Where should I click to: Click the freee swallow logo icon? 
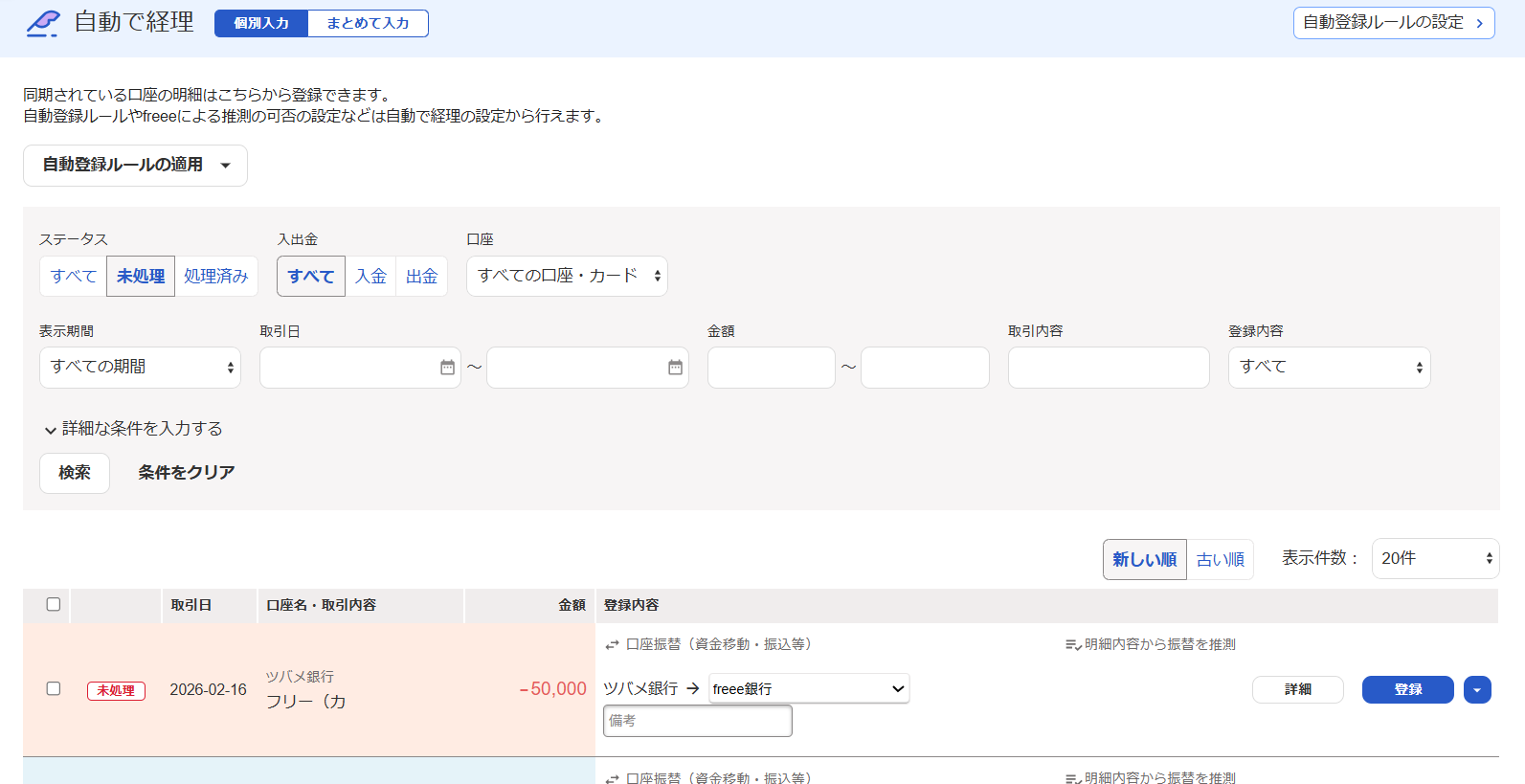click(x=42, y=23)
